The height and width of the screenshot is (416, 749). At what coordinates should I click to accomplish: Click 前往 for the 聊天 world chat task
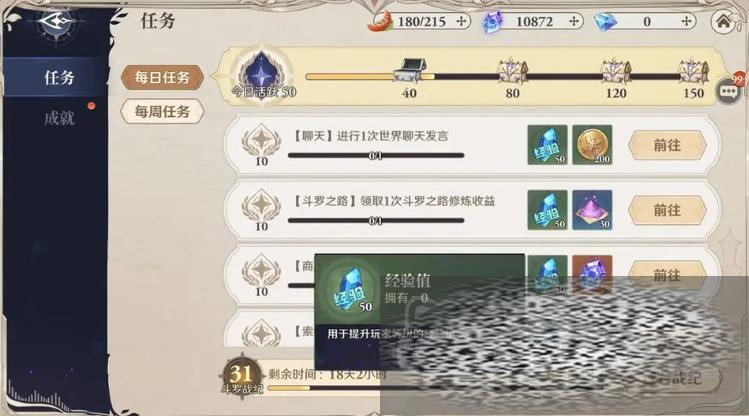667,145
